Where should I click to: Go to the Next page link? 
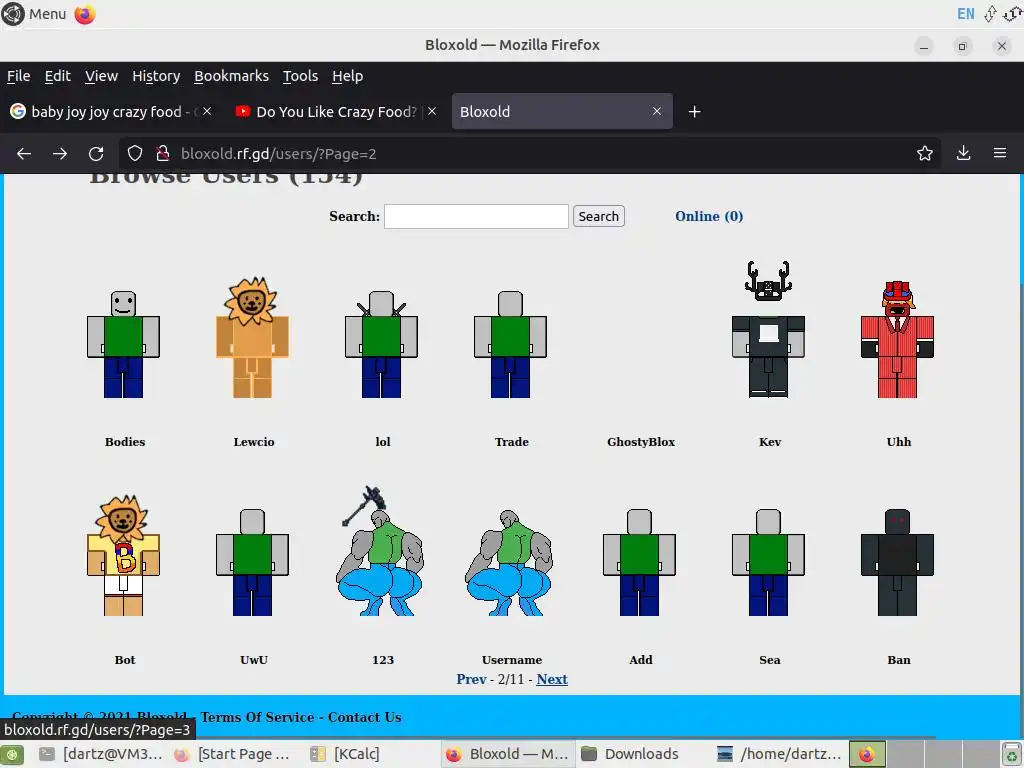(x=552, y=679)
